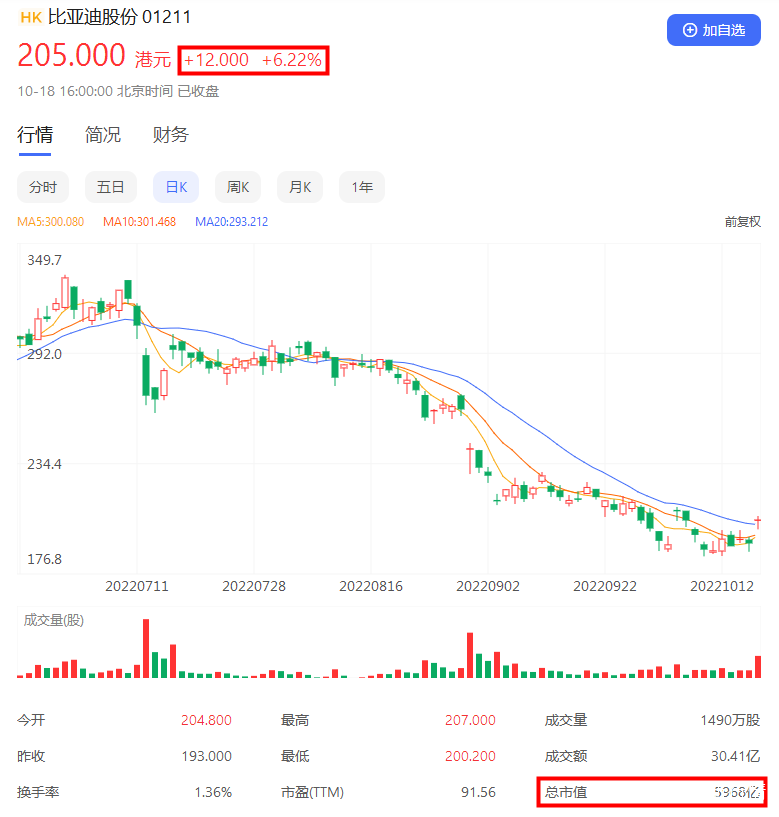The image size is (779, 817).
Task: Click the date label 20221012
Action: point(722,587)
